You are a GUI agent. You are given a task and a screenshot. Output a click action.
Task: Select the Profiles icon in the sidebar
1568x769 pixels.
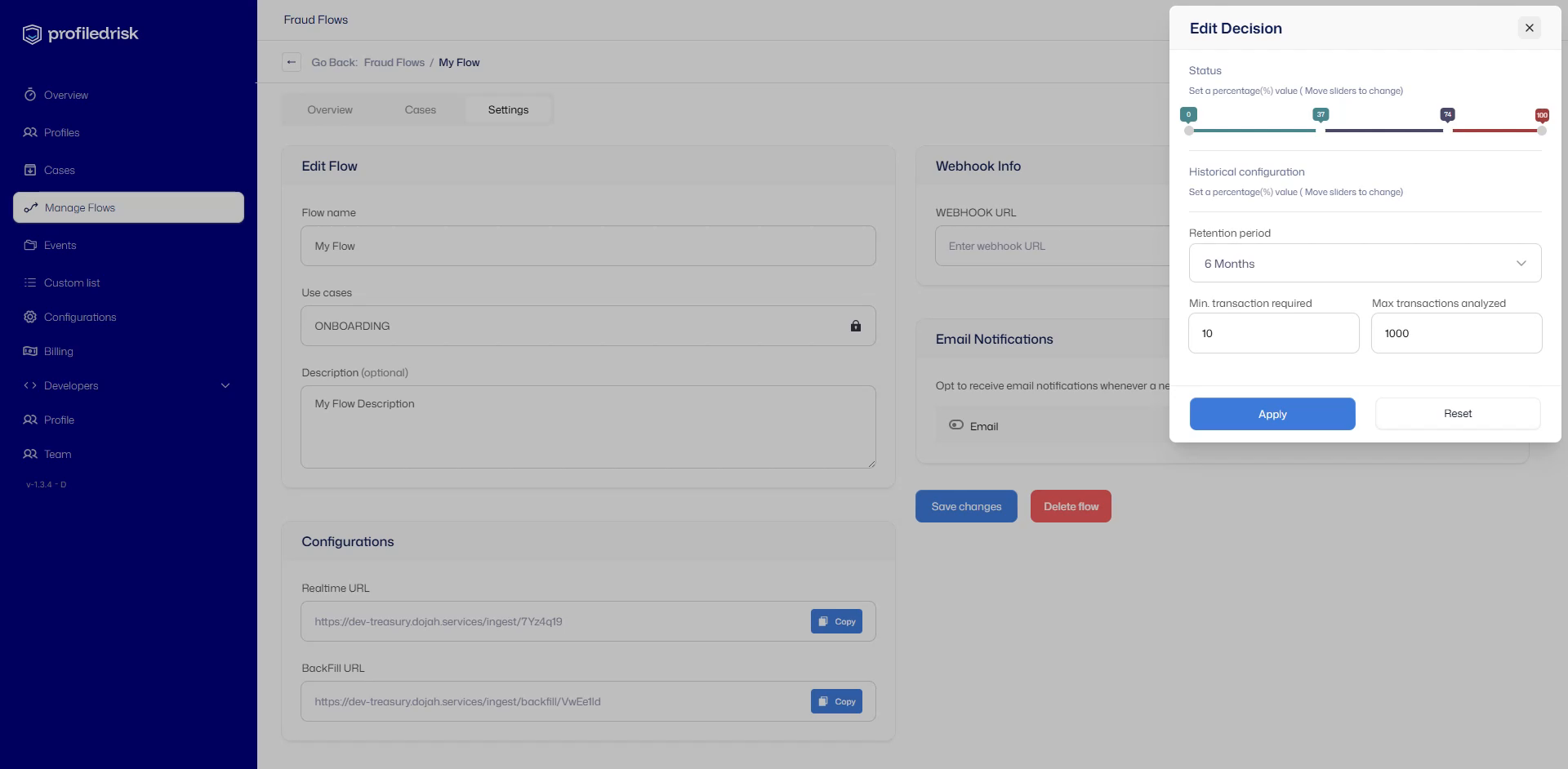(x=29, y=132)
